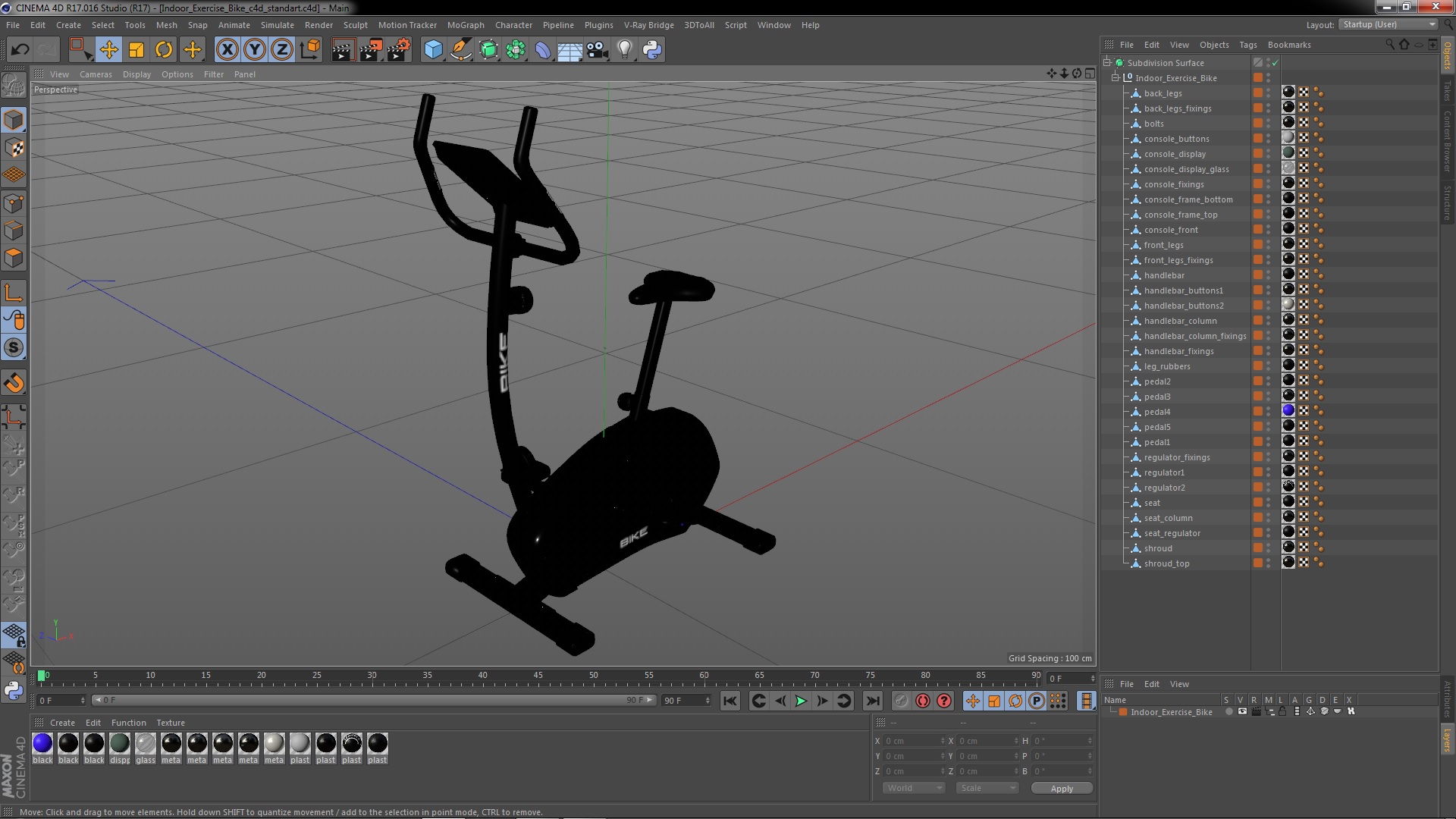
Task: Add a light object
Action: click(x=625, y=50)
